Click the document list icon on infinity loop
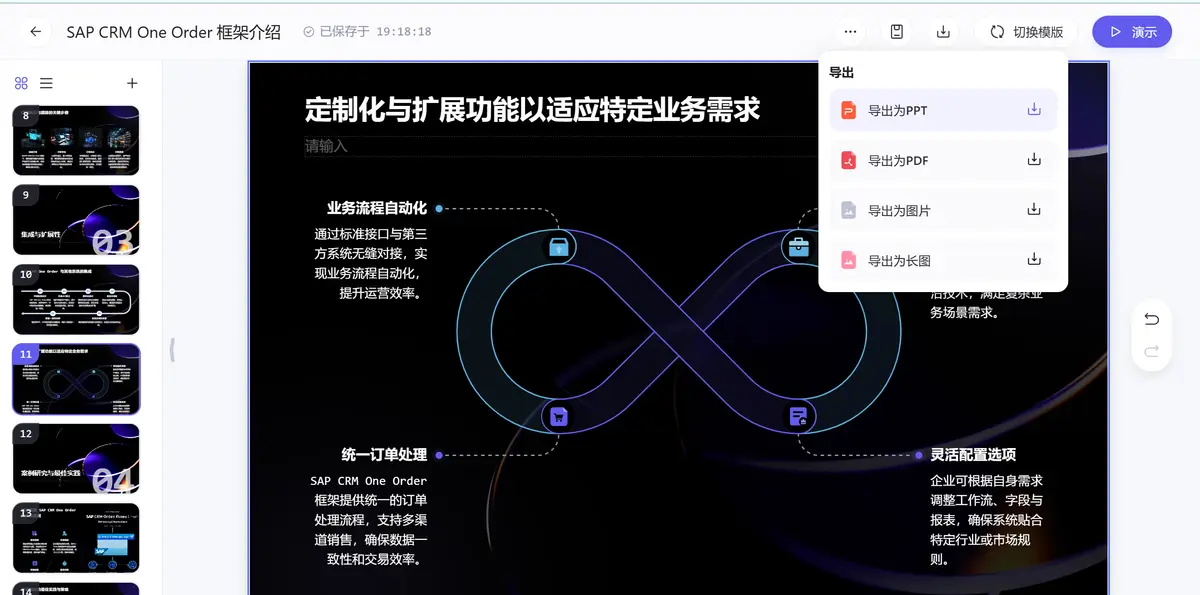The image size is (1200, 595). [x=798, y=416]
